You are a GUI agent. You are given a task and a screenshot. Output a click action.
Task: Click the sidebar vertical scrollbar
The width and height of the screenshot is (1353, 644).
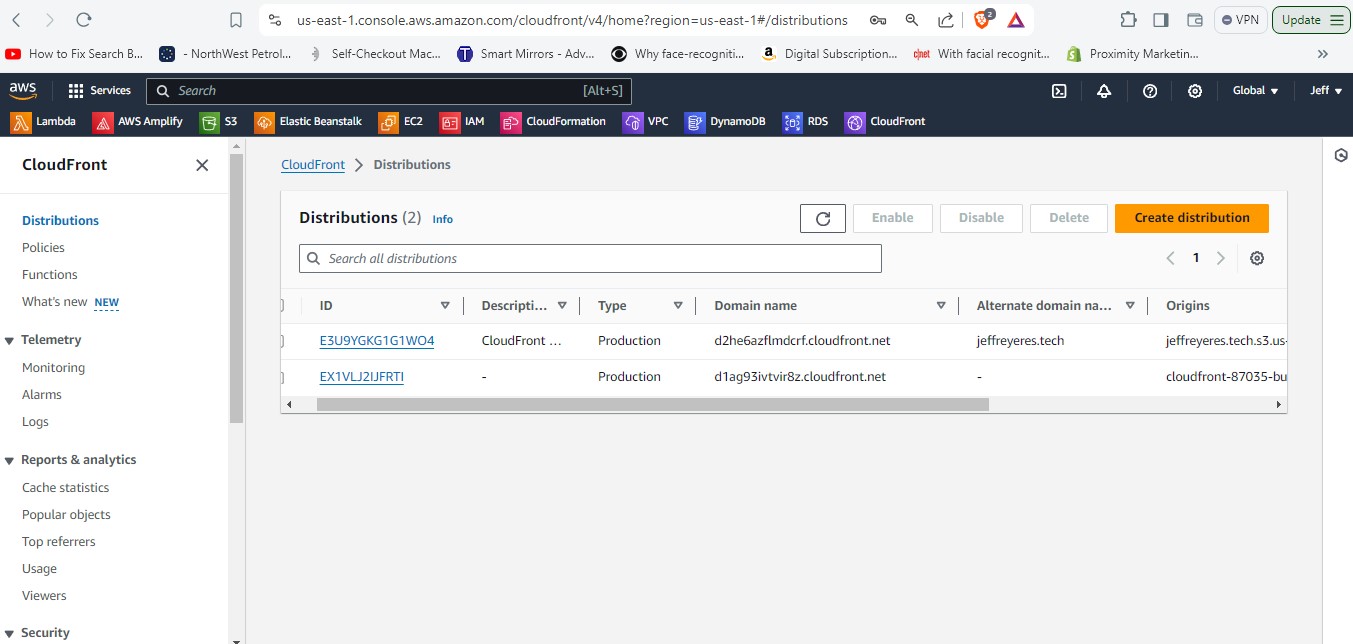point(236,289)
